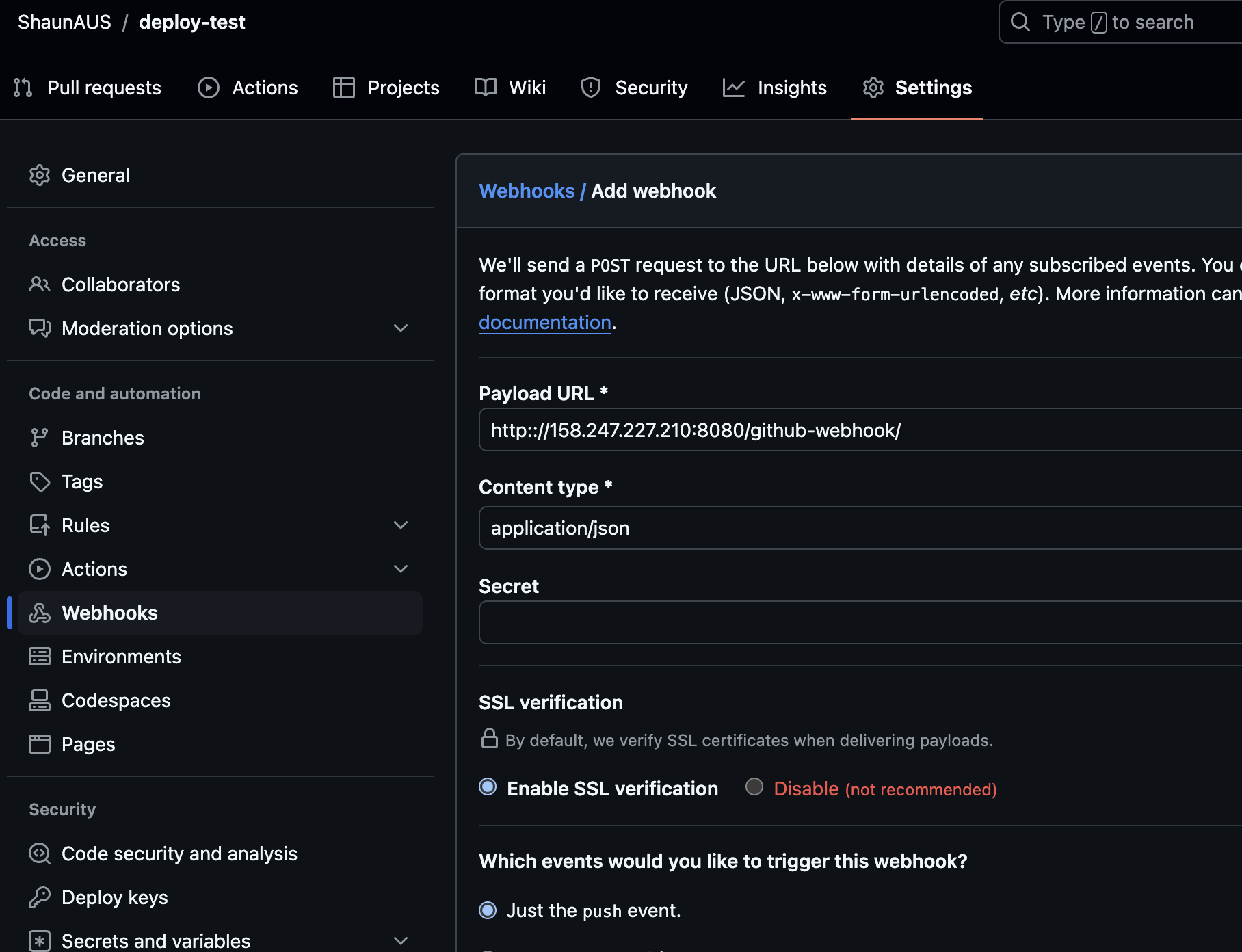The image size is (1242, 952).
Task: Expand Secrets and variables chevron
Action: (401, 941)
